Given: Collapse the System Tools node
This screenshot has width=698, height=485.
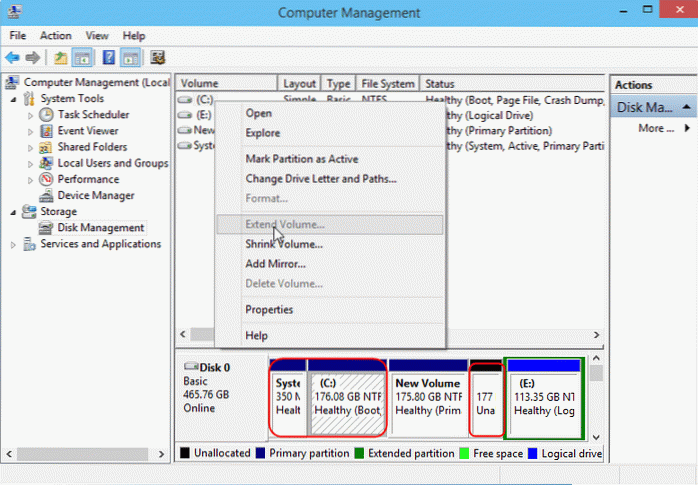Looking at the screenshot, I should pyautogui.click(x=13, y=99).
